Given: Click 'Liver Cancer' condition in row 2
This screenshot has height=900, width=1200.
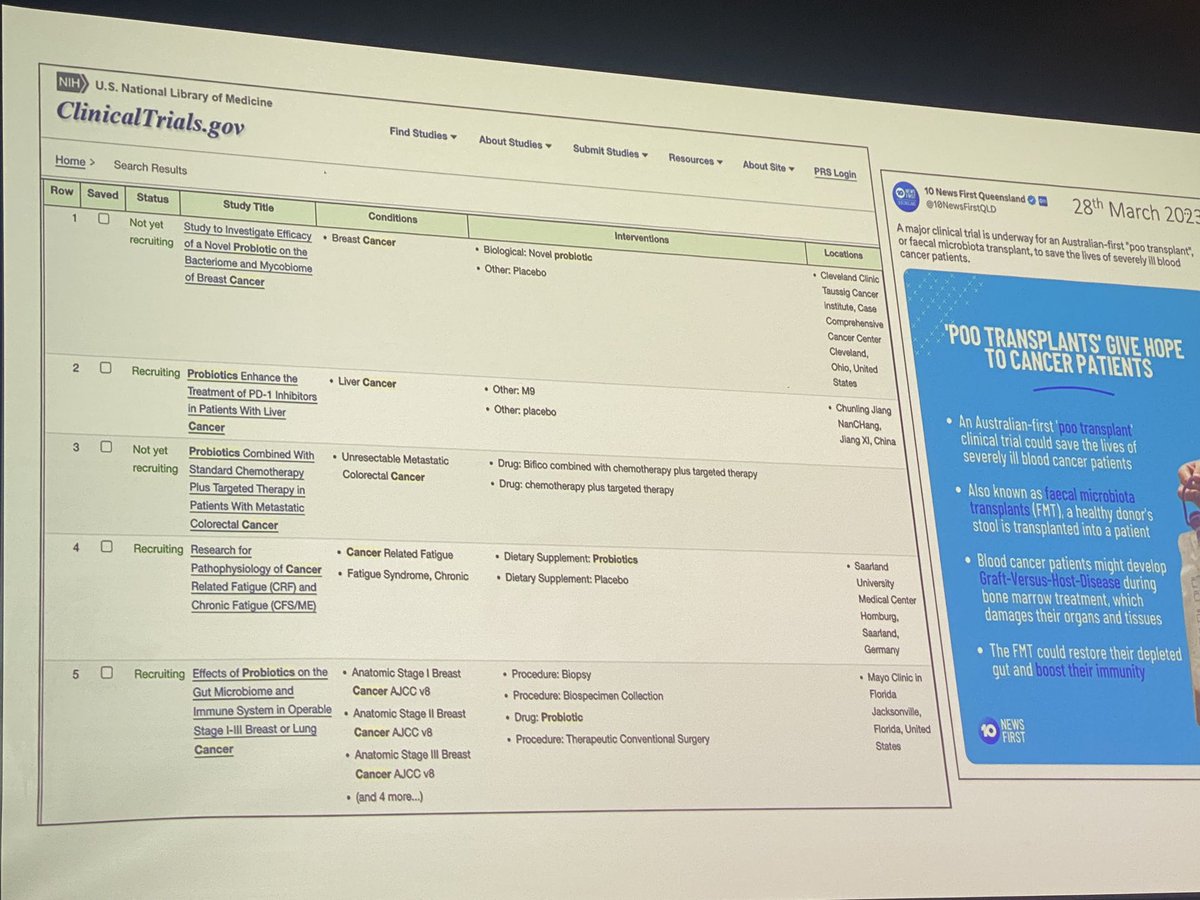Looking at the screenshot, I should pyautogui.click(x=368, y=382).
